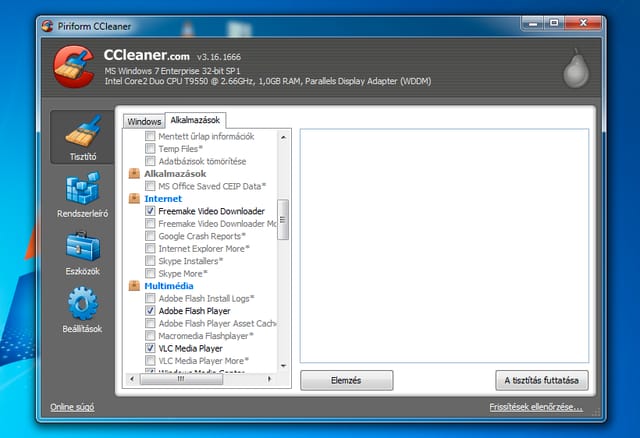Enable Mentett űrlap információk checkbox
This screenshot has width=640, height=438.
tap(150, 136)
